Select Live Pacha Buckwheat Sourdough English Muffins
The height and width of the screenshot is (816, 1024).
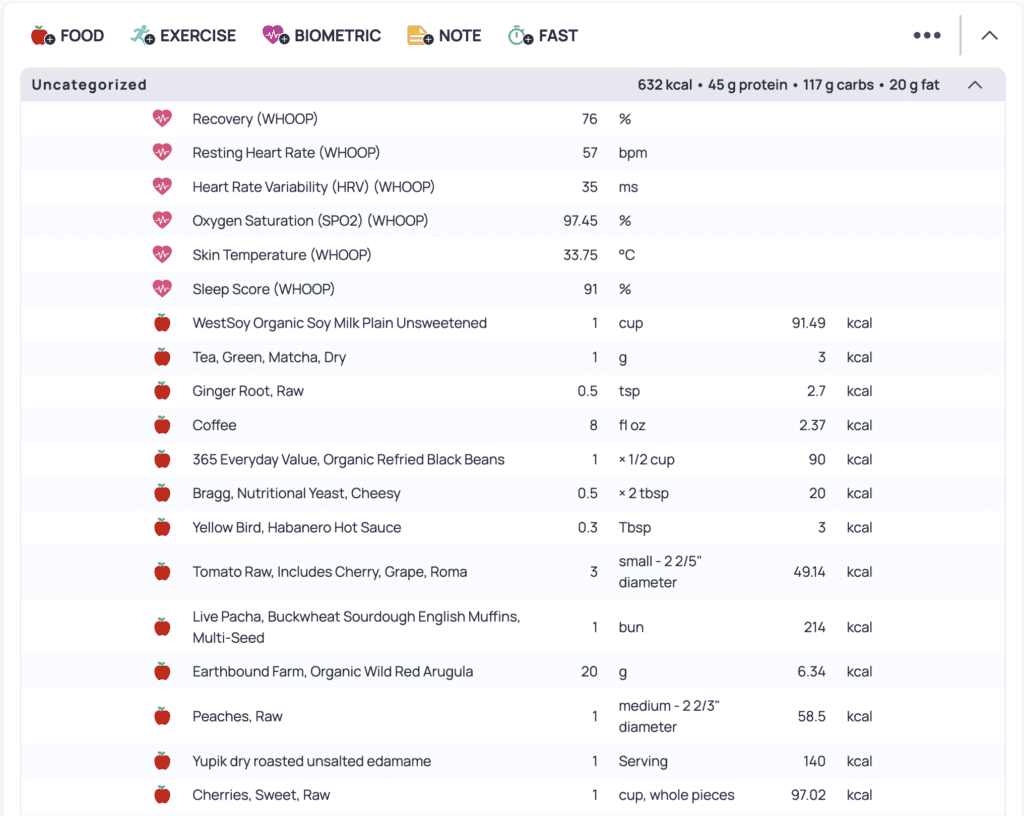click(x=356, y=627)
